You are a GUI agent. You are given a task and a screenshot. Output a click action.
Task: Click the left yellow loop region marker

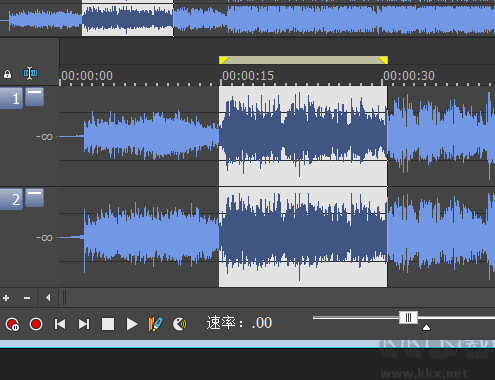223,60
